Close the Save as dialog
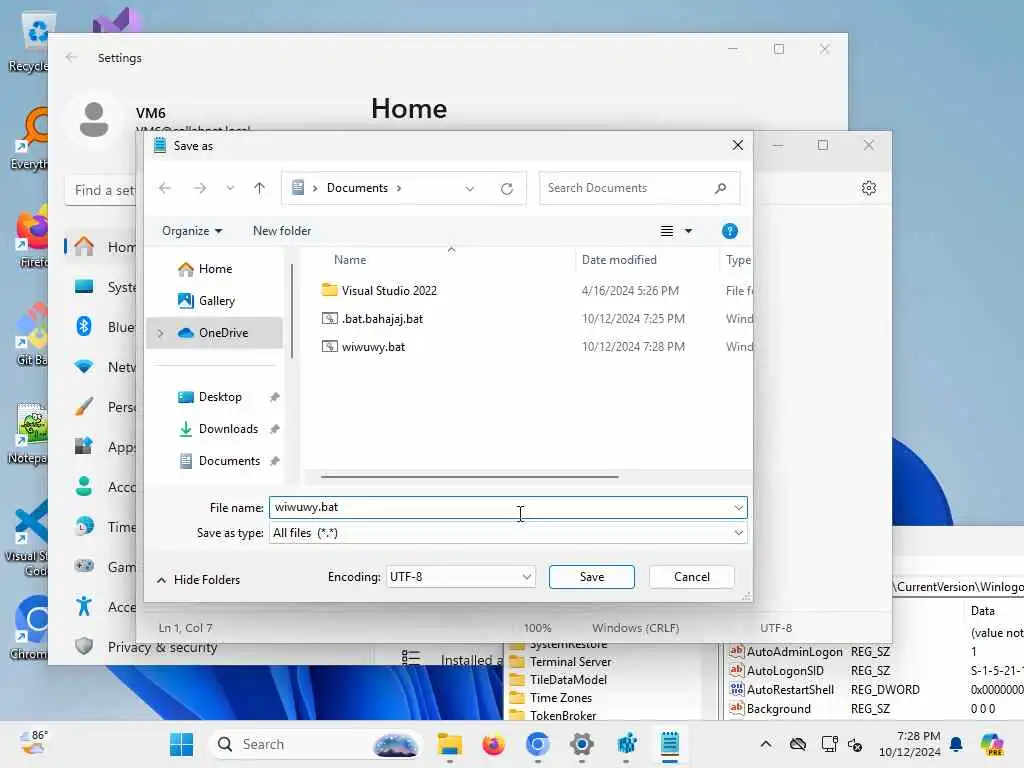Image resolution: width=1024 pixels, height=768 pixels. (x=738, y=145)
